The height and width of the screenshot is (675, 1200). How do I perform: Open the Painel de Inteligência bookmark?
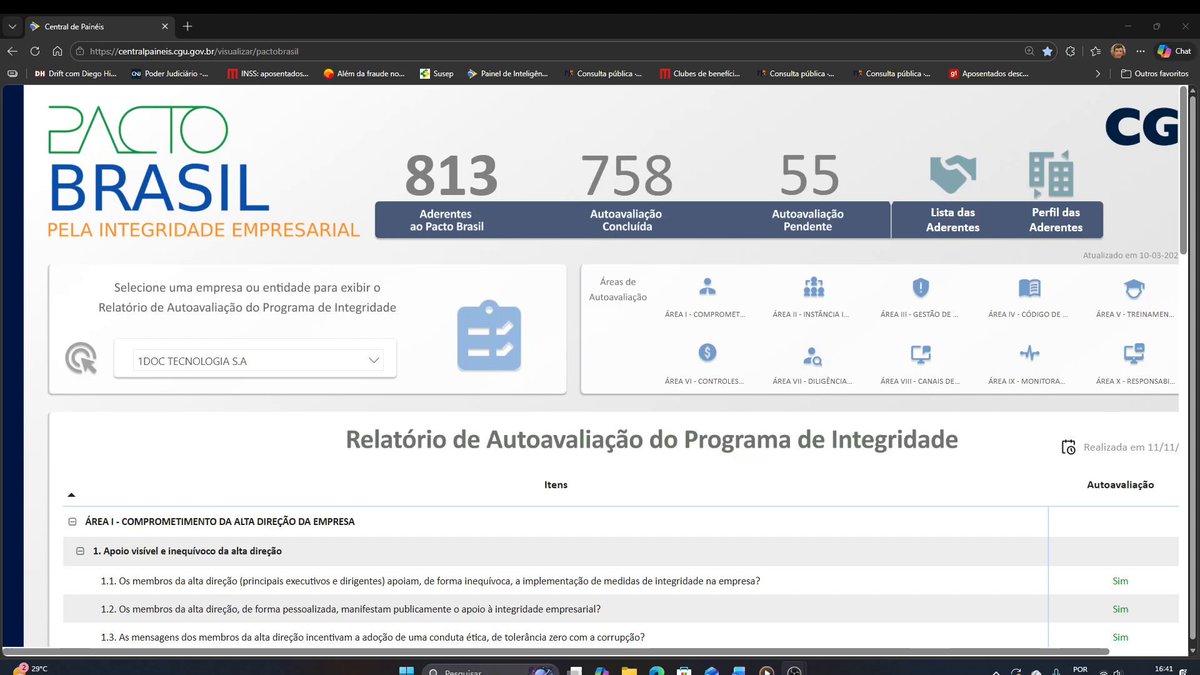point(508,73)
